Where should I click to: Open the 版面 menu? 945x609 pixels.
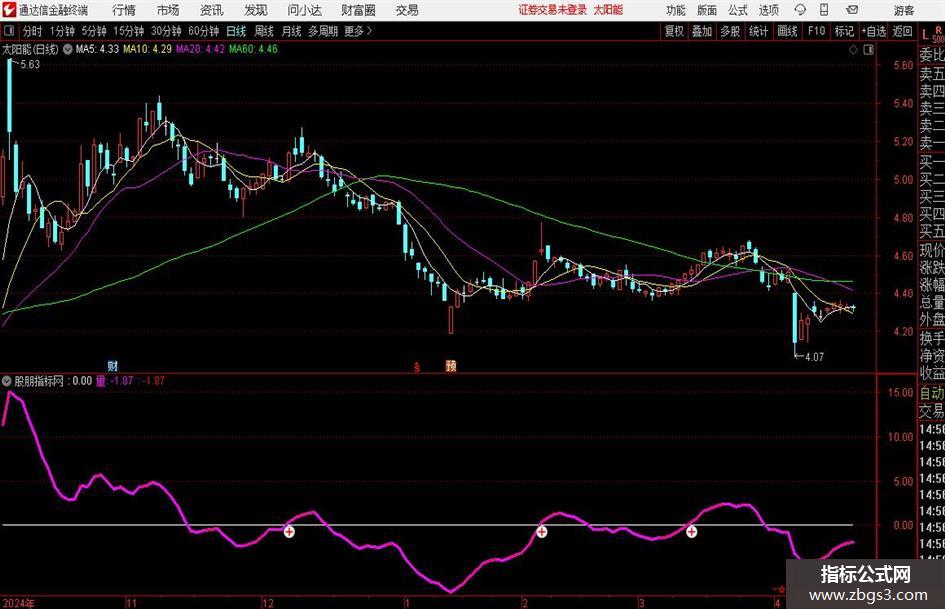[x=707, y=10]
